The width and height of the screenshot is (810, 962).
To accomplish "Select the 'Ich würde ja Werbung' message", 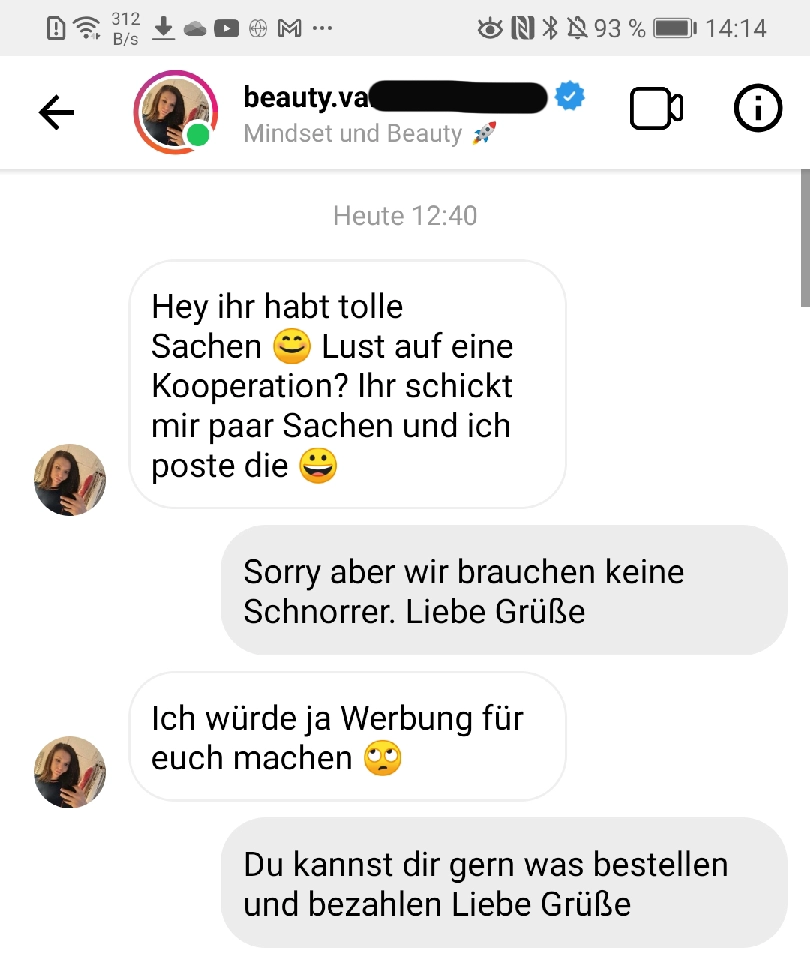I will [x=347, y=737].
